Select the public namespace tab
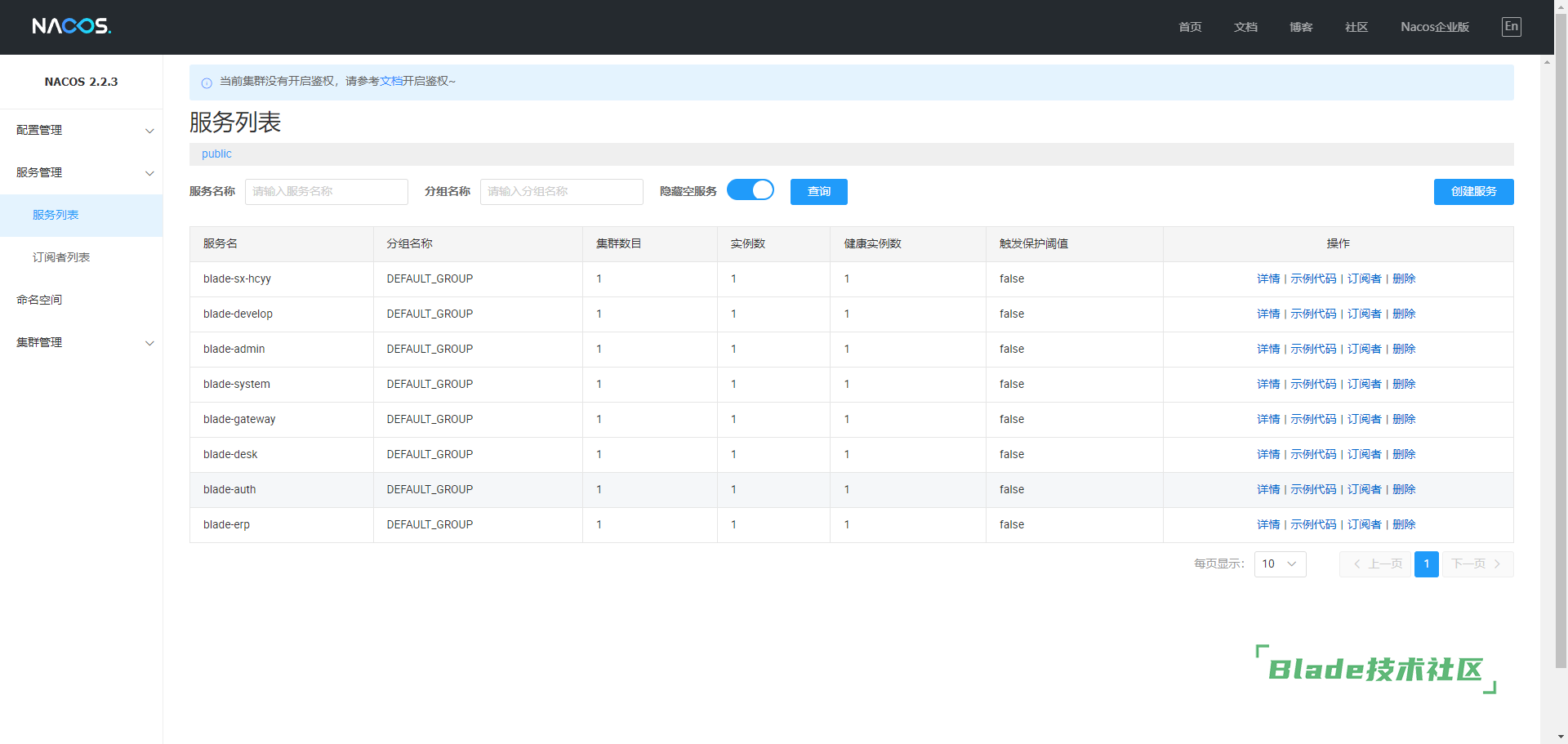Screen dimensions: 1568x744 216,154
